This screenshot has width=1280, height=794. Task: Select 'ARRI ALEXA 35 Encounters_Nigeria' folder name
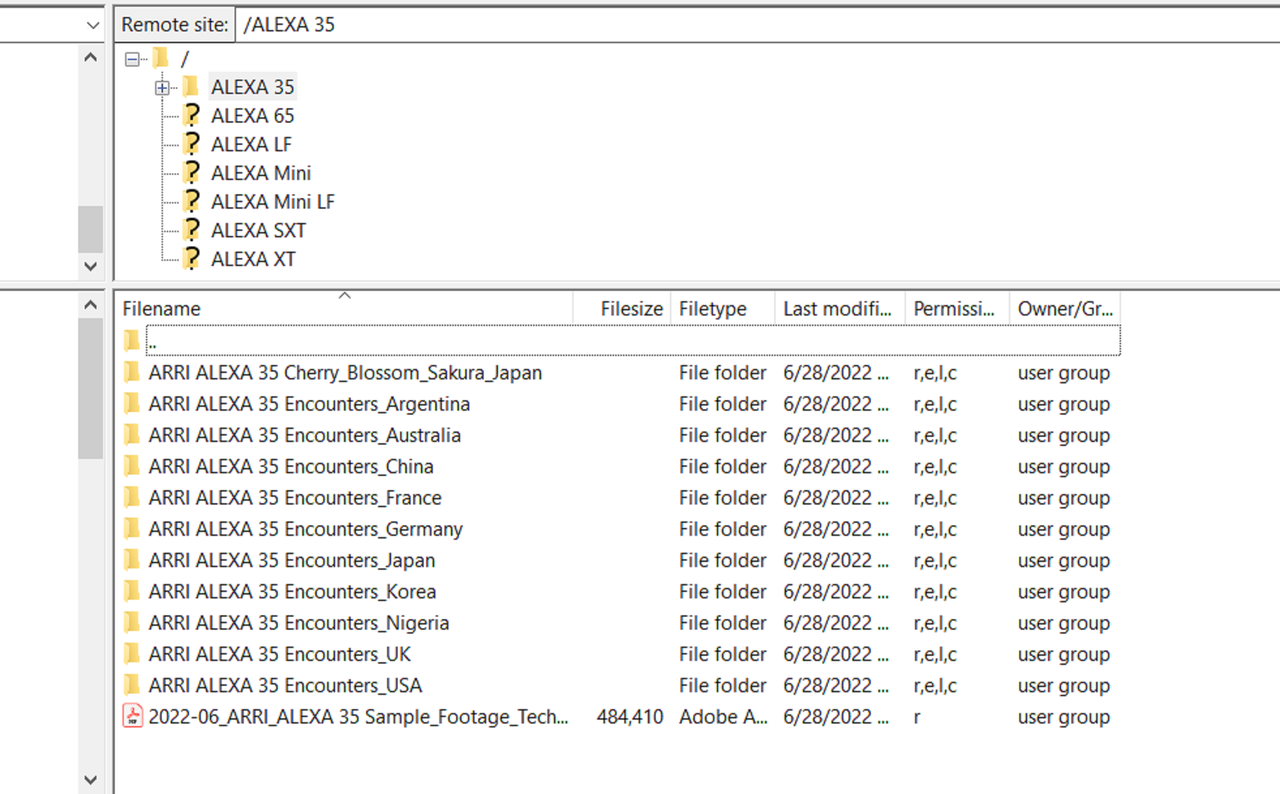click(299, 622)
